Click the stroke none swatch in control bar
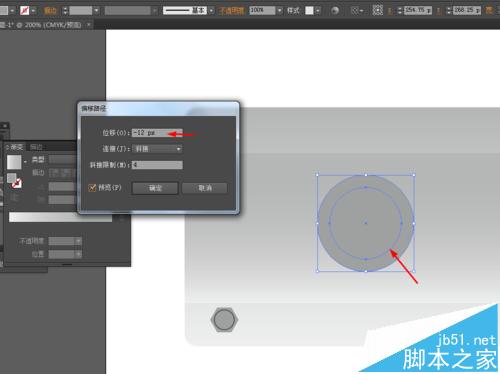500x374 pixels. 24,10
